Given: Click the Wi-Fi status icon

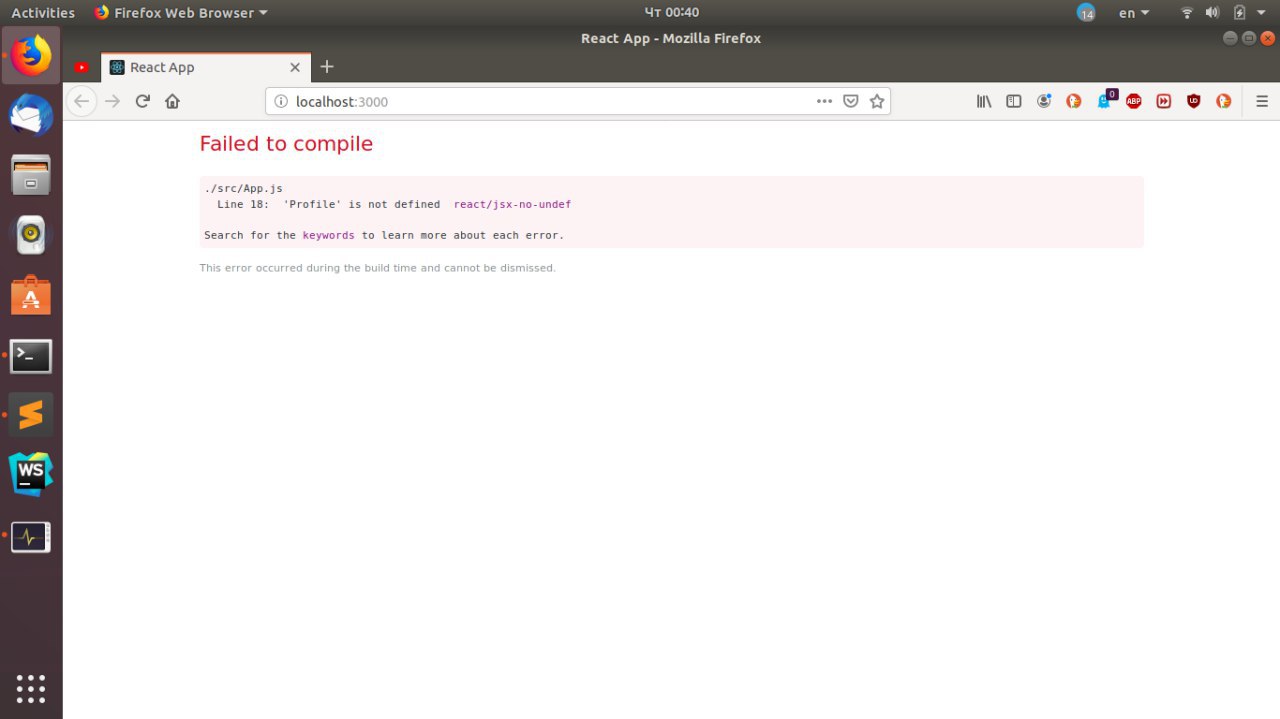Looking at the screenshot, I should tap(1187, 12).
